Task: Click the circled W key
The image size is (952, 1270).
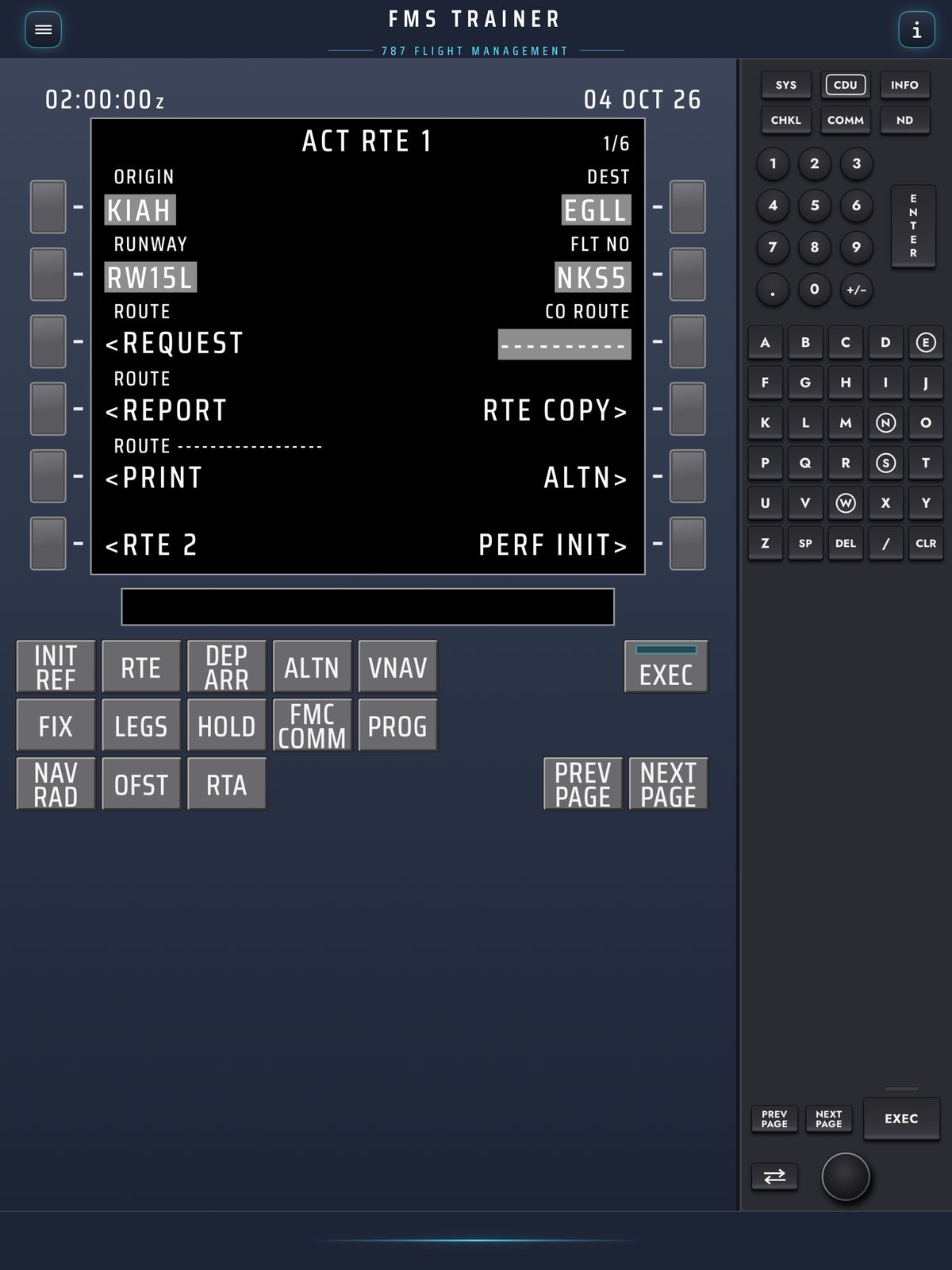Action: click(846, 503)
